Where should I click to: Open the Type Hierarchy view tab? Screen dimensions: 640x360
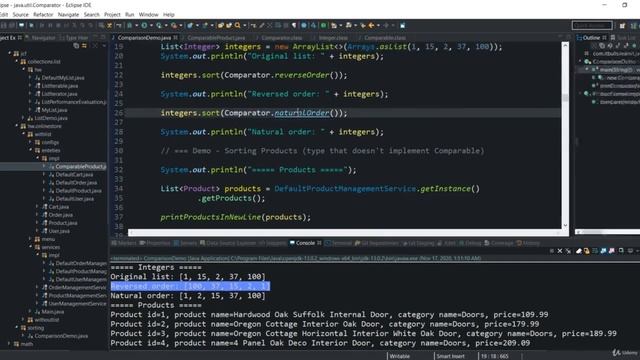point(77,38)
